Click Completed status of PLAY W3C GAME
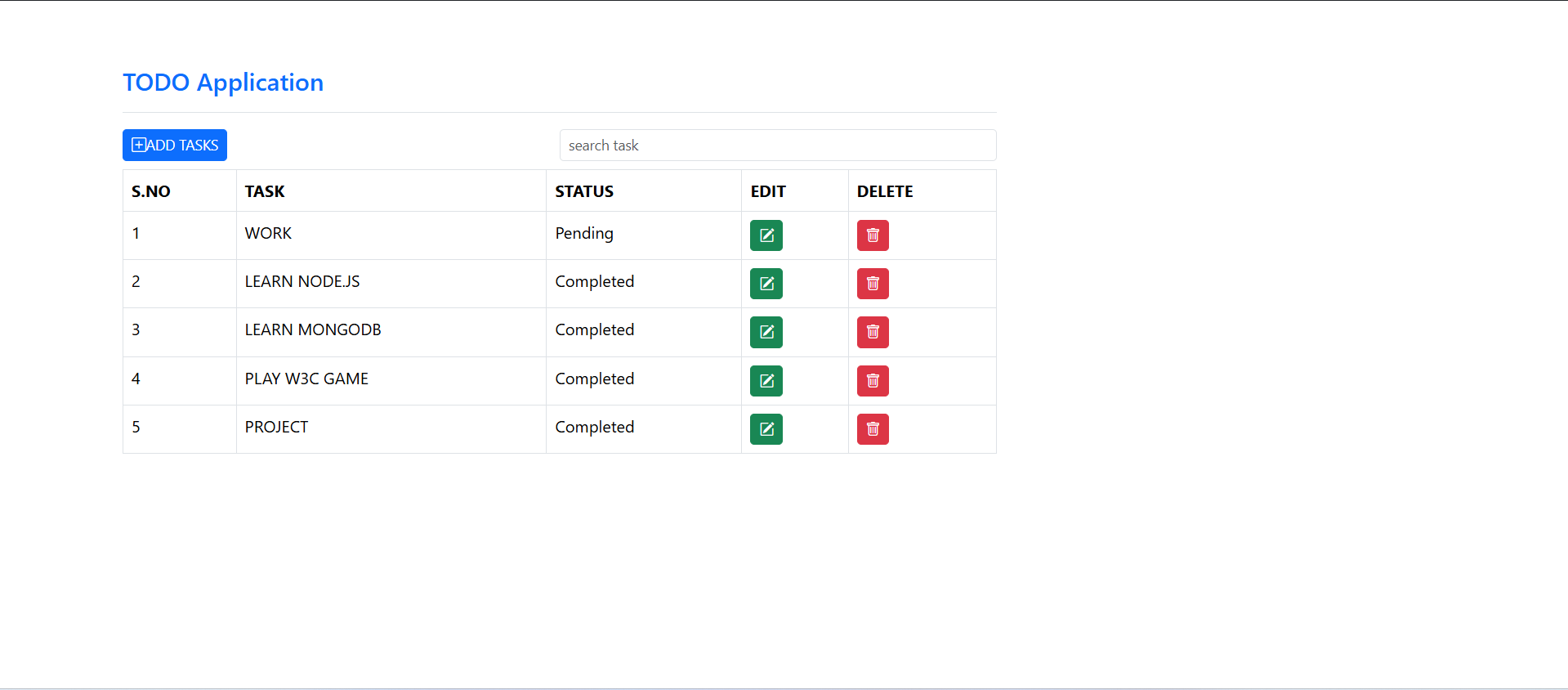 click(x=595, y=379)
